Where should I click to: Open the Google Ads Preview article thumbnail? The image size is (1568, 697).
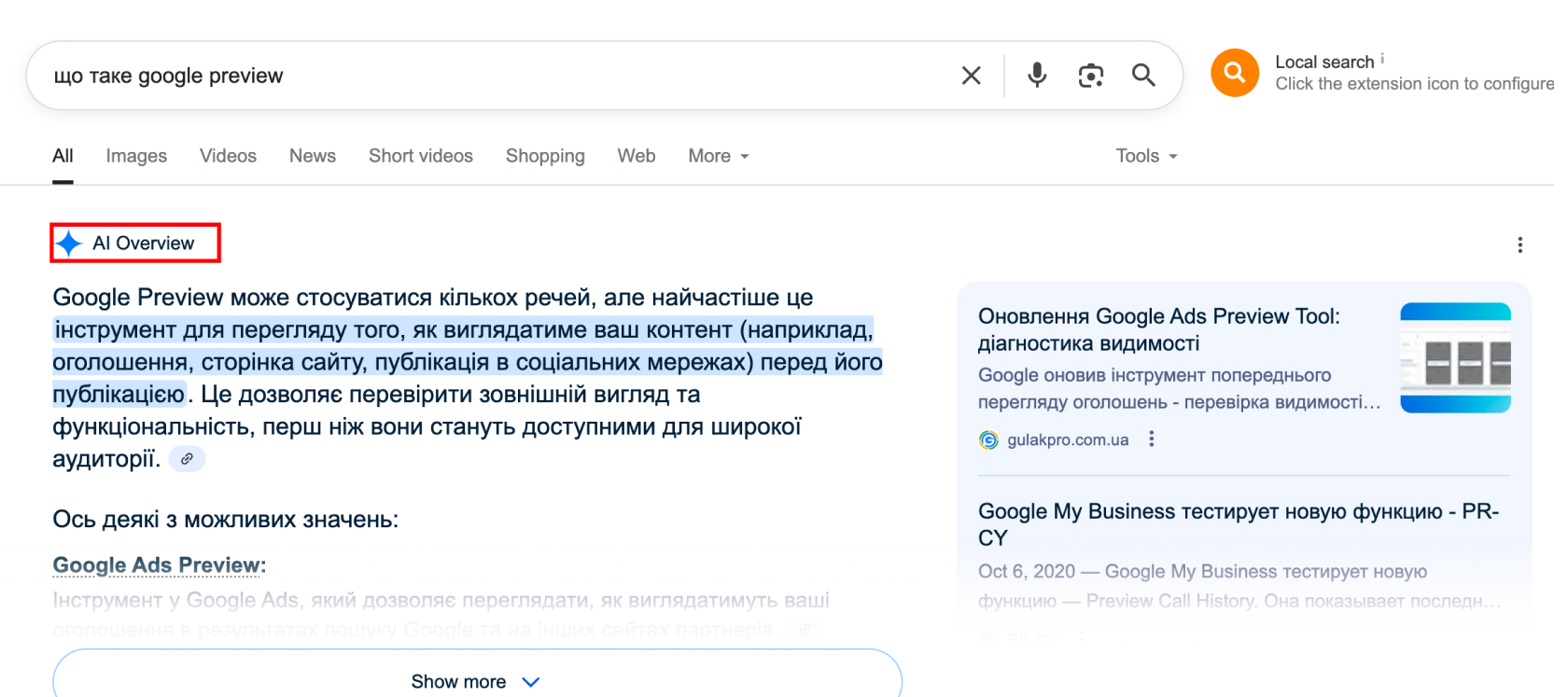click(1455, 357)
